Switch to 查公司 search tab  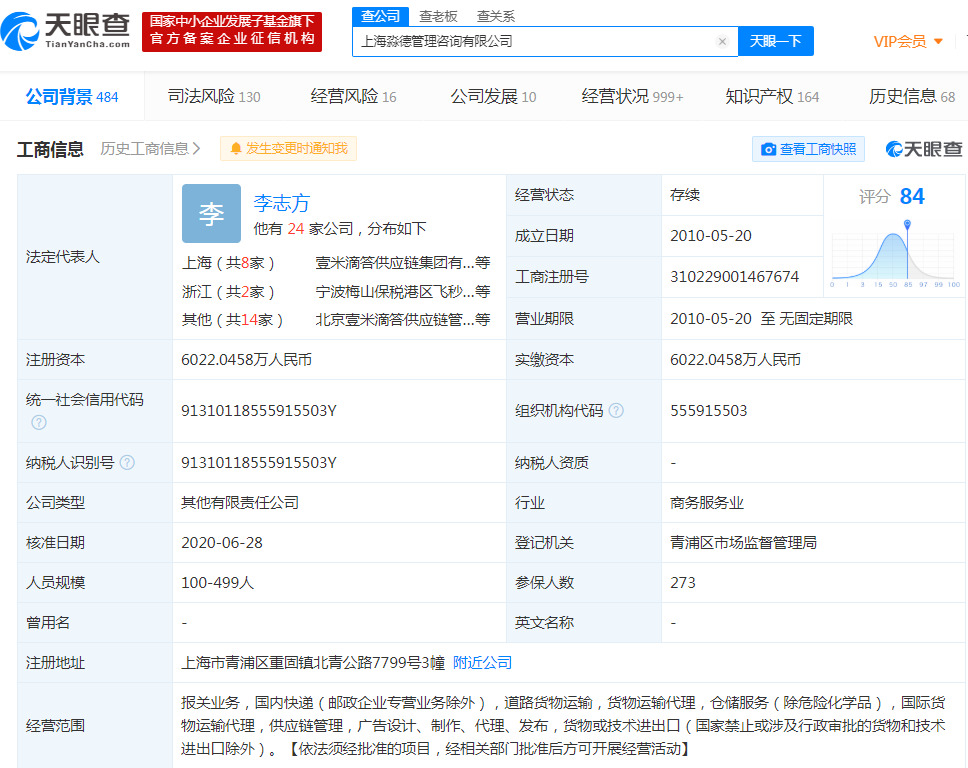[x=380, y=16]
